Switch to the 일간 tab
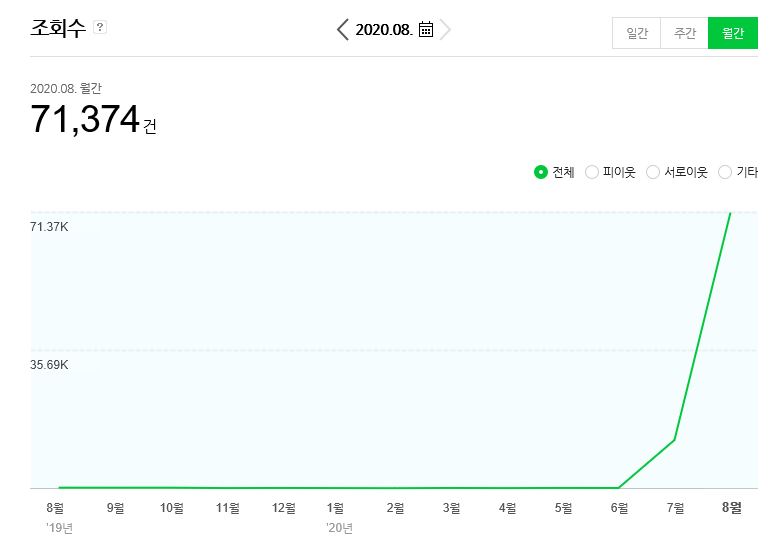 pyautogui.click(x=636, y=33)
